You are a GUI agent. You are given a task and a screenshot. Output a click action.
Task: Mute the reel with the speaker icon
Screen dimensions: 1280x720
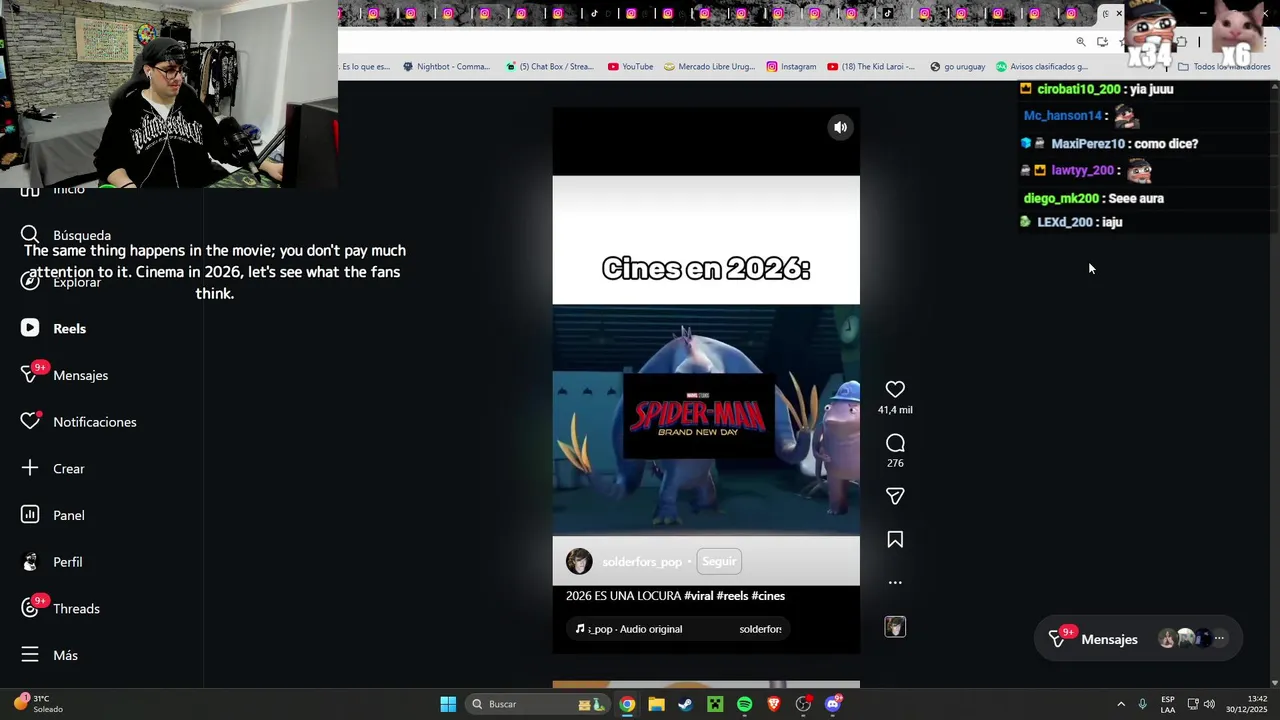click(x=840, y=127)
